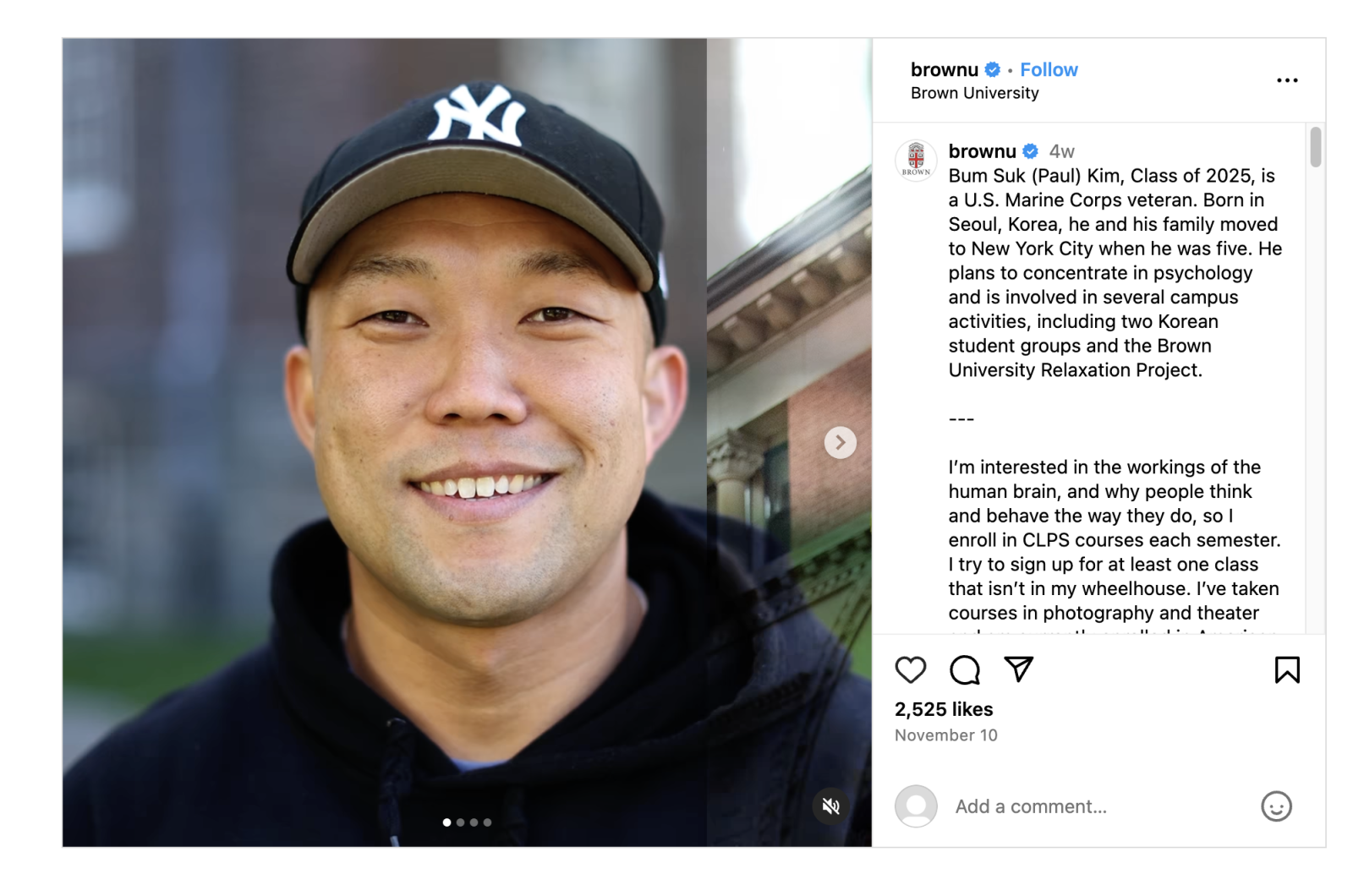The height and width of the screenshot is (896, 1353).
Task: Click the verified badge next to header brownu
Action: [x=993, y=69]
